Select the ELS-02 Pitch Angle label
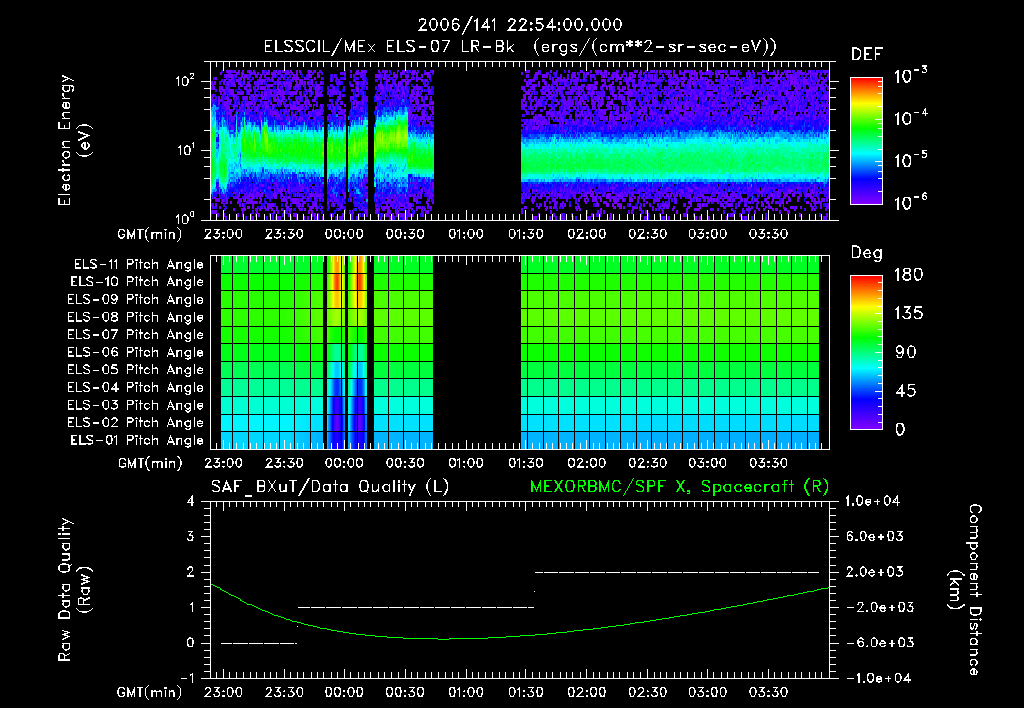The image size is (1024, 708). coord(136,423)
